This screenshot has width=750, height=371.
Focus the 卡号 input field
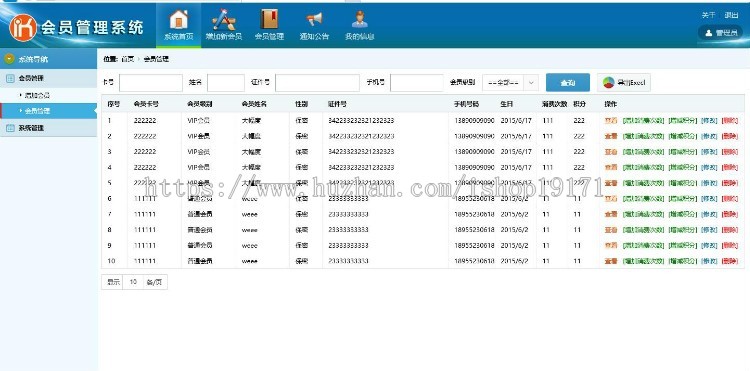click(x=151, y=83)
